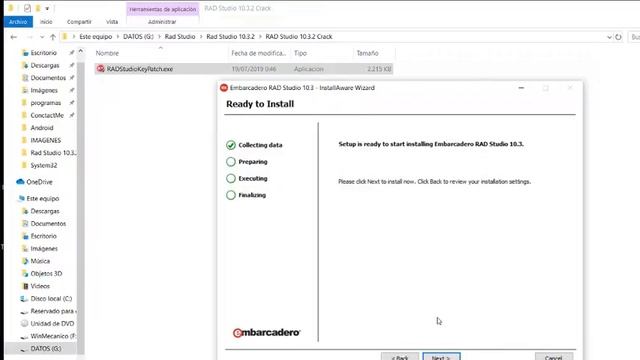Open Documentos quick access folder icon
The height and width of the screenshot is (360, 640).
click(25, 78)
